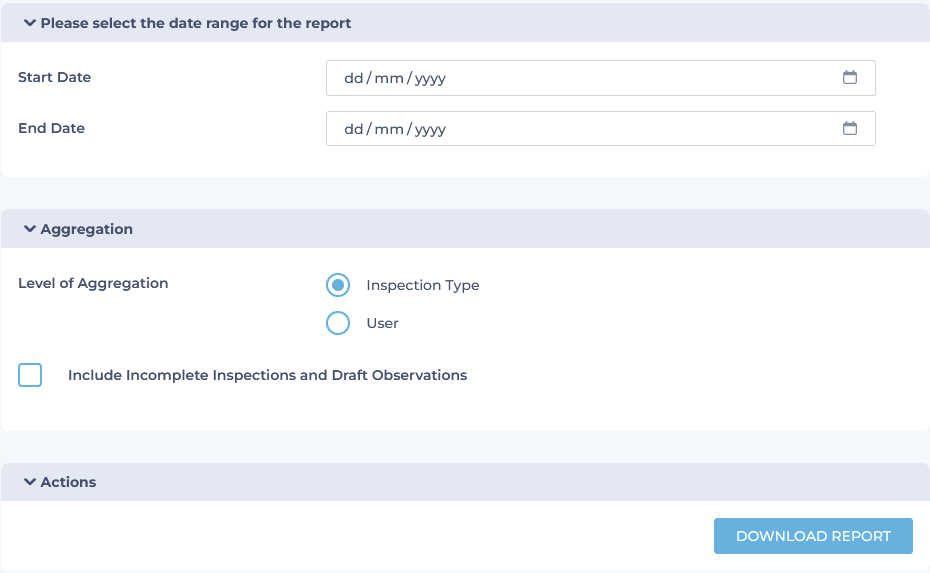Click the Include Incomplete Inspections label text
The width and height of the screenshot is (930, 573).
click(x=267, y=375)
